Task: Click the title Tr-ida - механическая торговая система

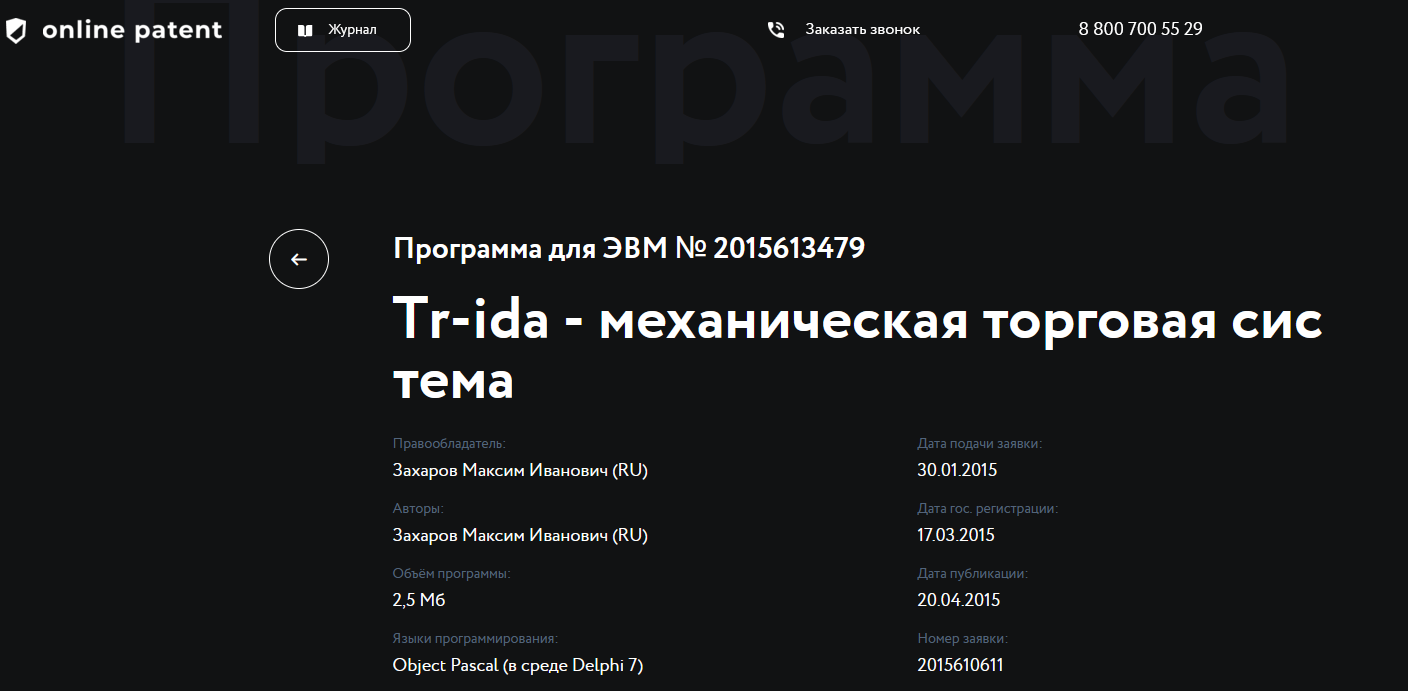Action: click(x=858, y=350)
